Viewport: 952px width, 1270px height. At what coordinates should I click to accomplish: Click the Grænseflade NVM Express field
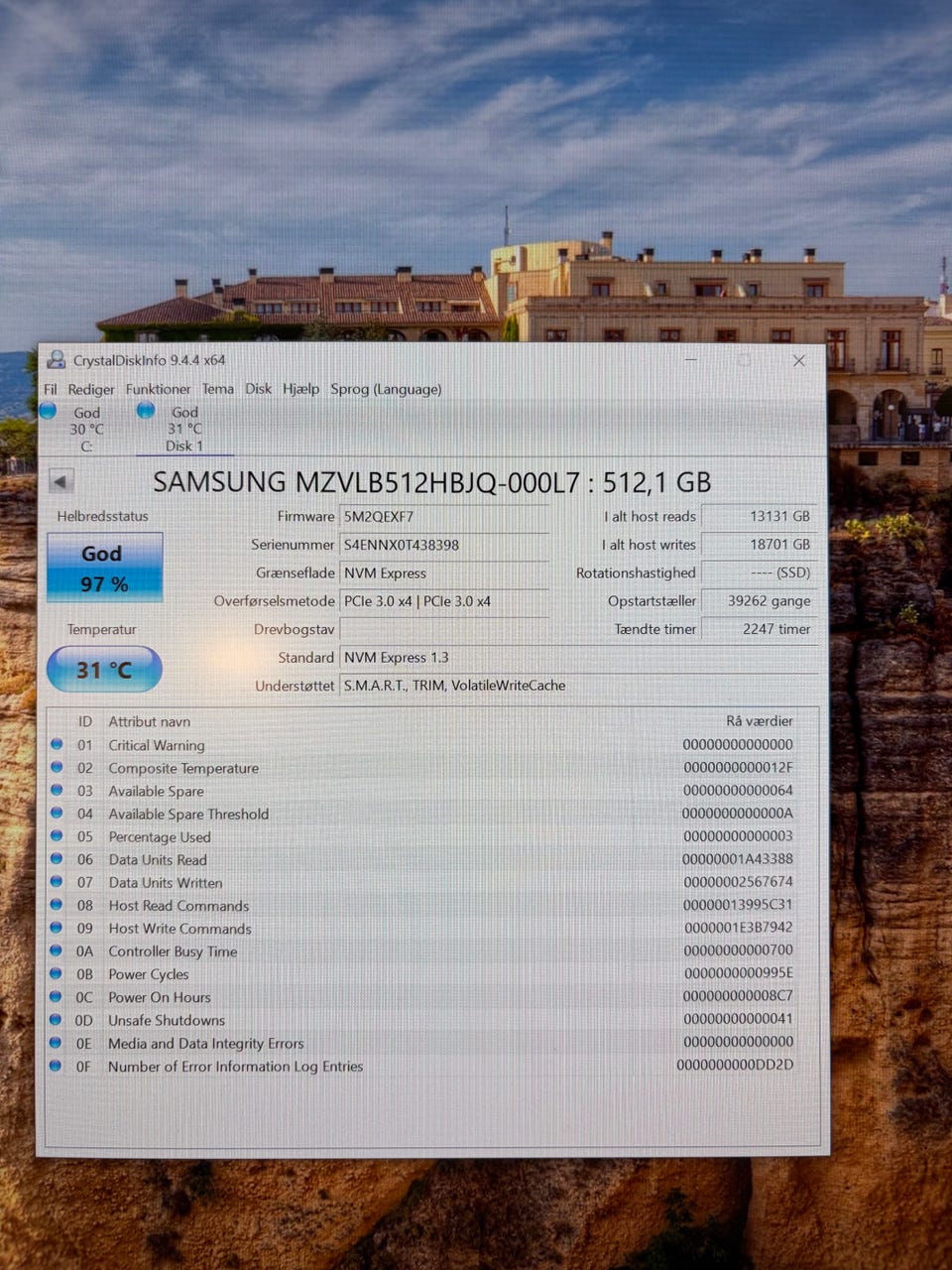coord(443,572)
